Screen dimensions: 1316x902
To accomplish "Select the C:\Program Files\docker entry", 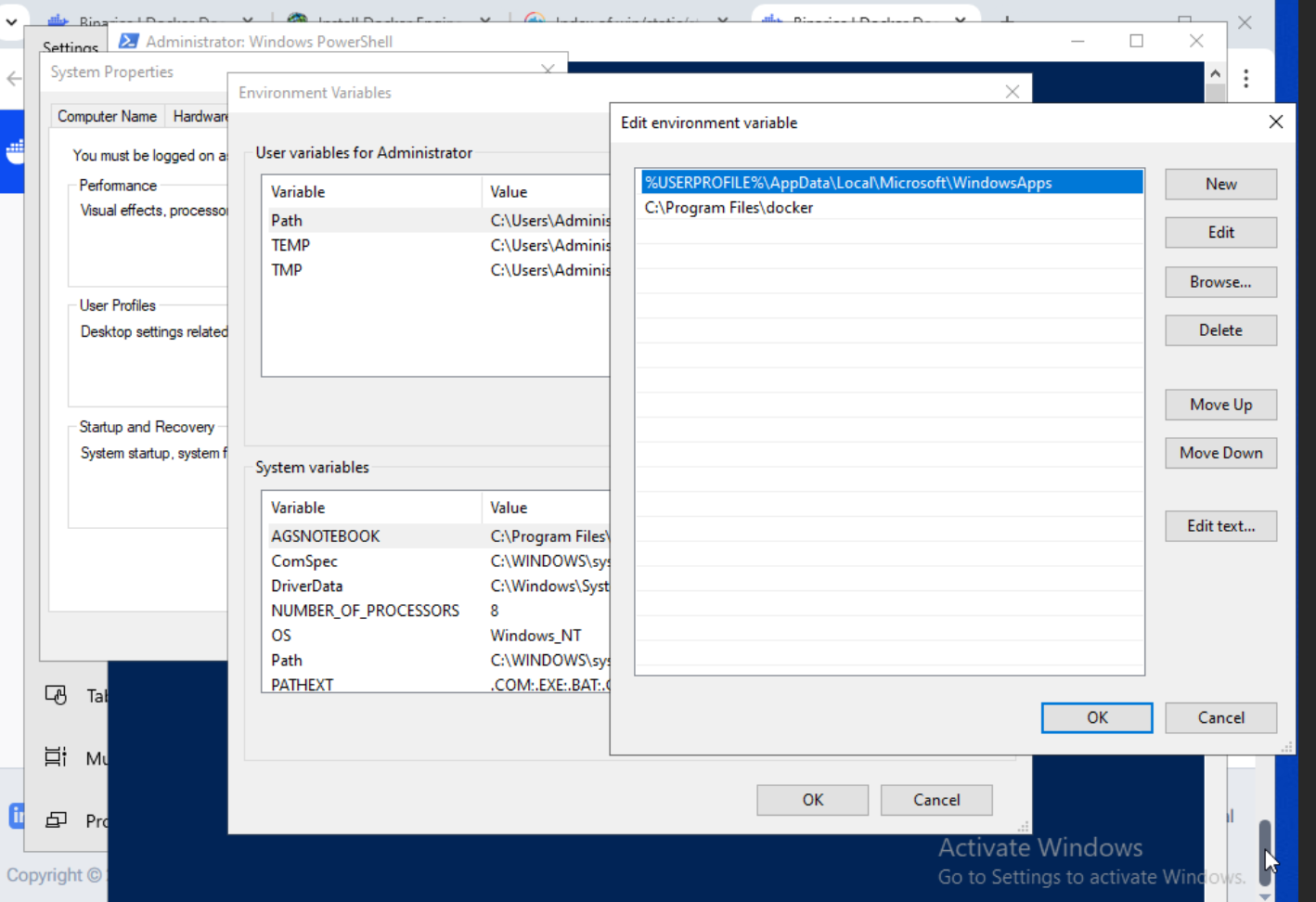I will pos(891,208).
